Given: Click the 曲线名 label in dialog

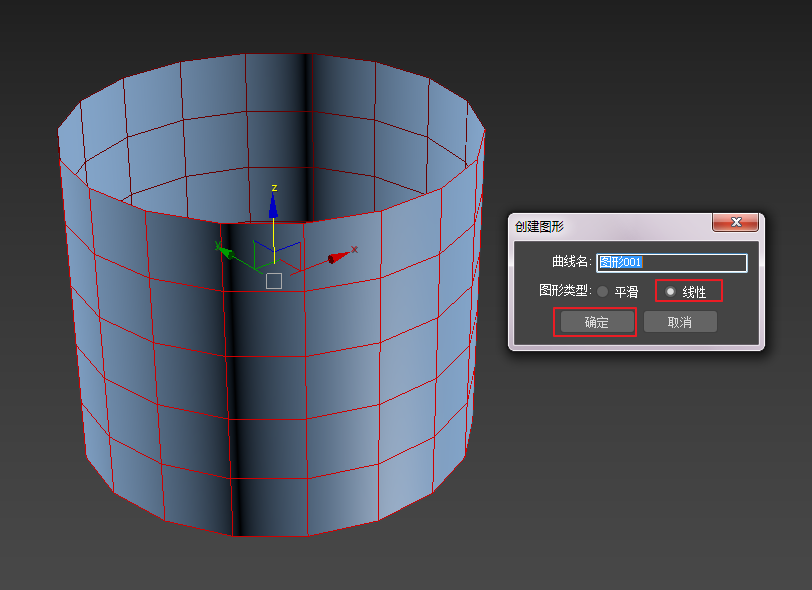Looking at the screenshot, I should (x=571, y=262).
